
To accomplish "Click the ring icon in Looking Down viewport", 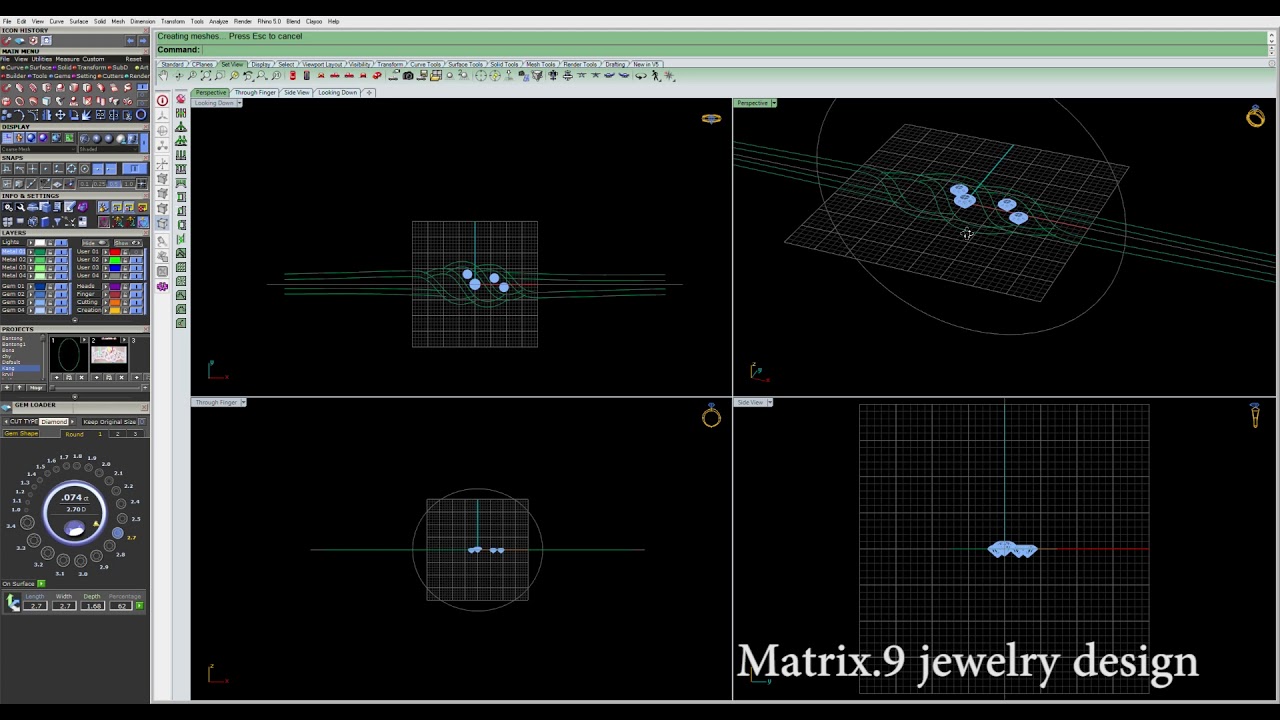I will pyautogui.click(x=711, y=118).
